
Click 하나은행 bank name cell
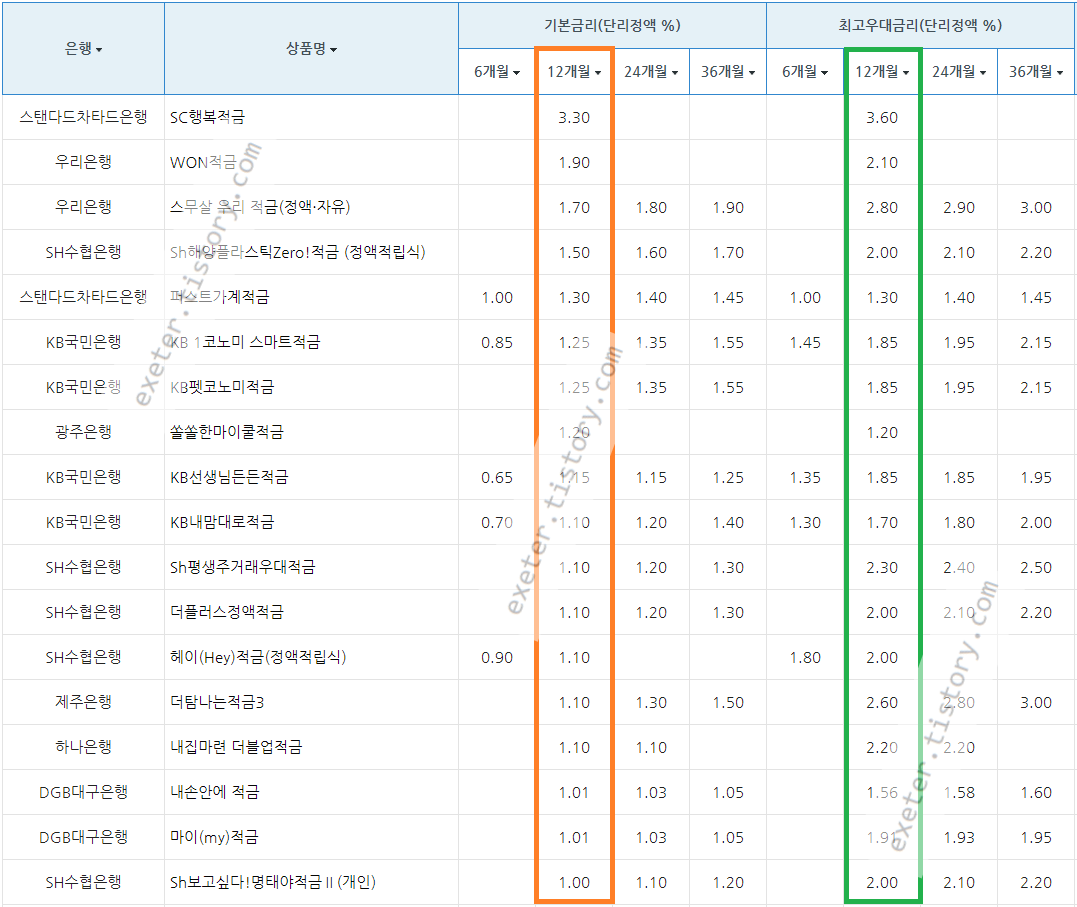[x=83, y=747]
